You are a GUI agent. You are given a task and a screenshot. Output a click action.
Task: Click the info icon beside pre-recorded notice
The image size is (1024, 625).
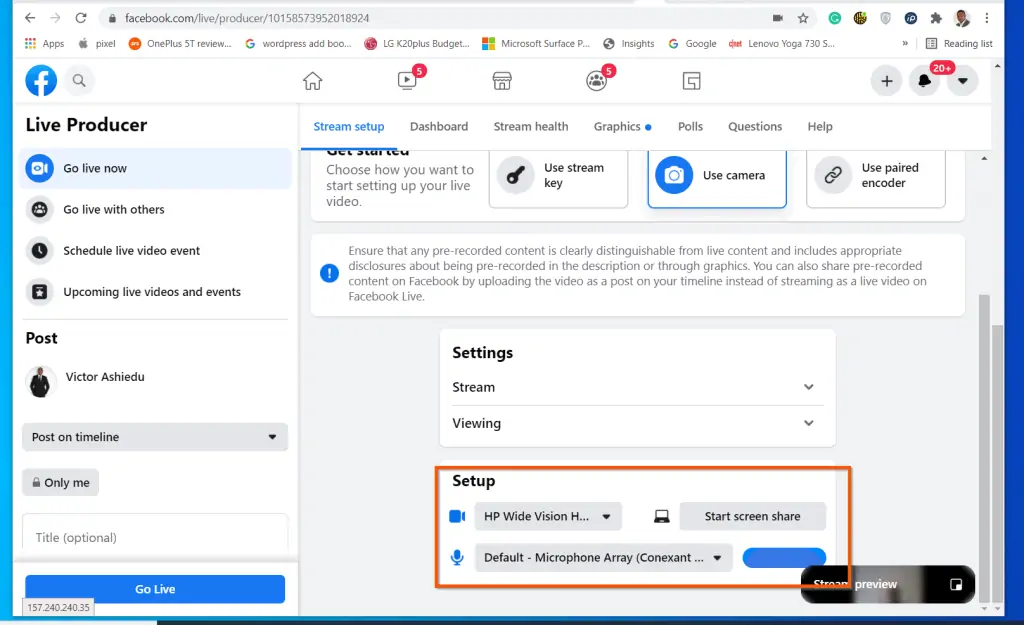click(x=329, y=273)
